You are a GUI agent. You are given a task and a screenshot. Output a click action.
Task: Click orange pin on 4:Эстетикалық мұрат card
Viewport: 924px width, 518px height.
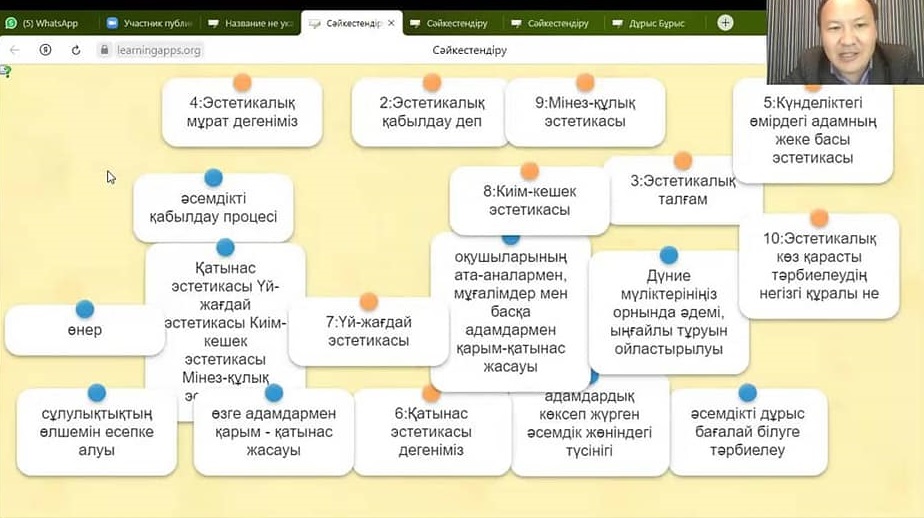[241, 82]
